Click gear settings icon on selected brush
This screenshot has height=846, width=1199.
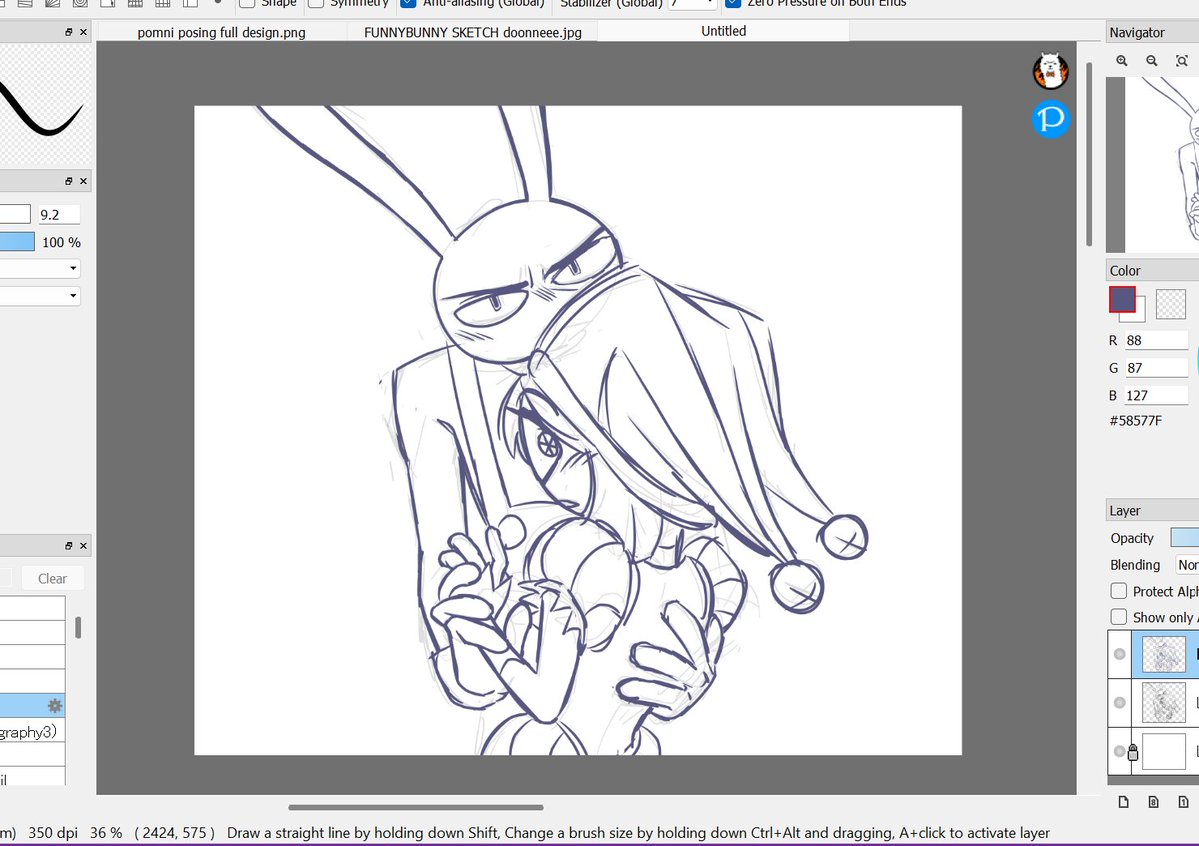pyautogui.click(x=55, y=705)
